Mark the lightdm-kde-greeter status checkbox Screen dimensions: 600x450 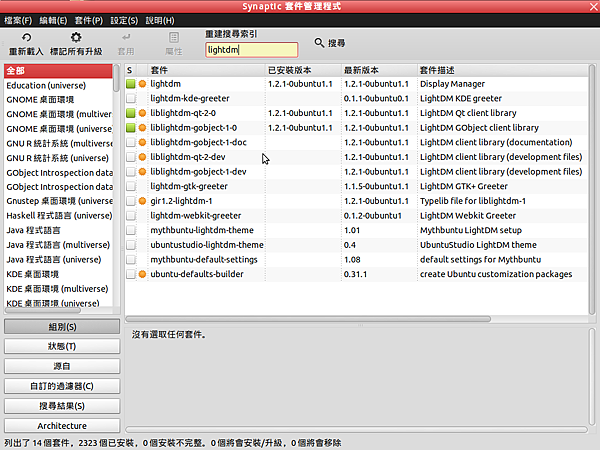(131, 98)
